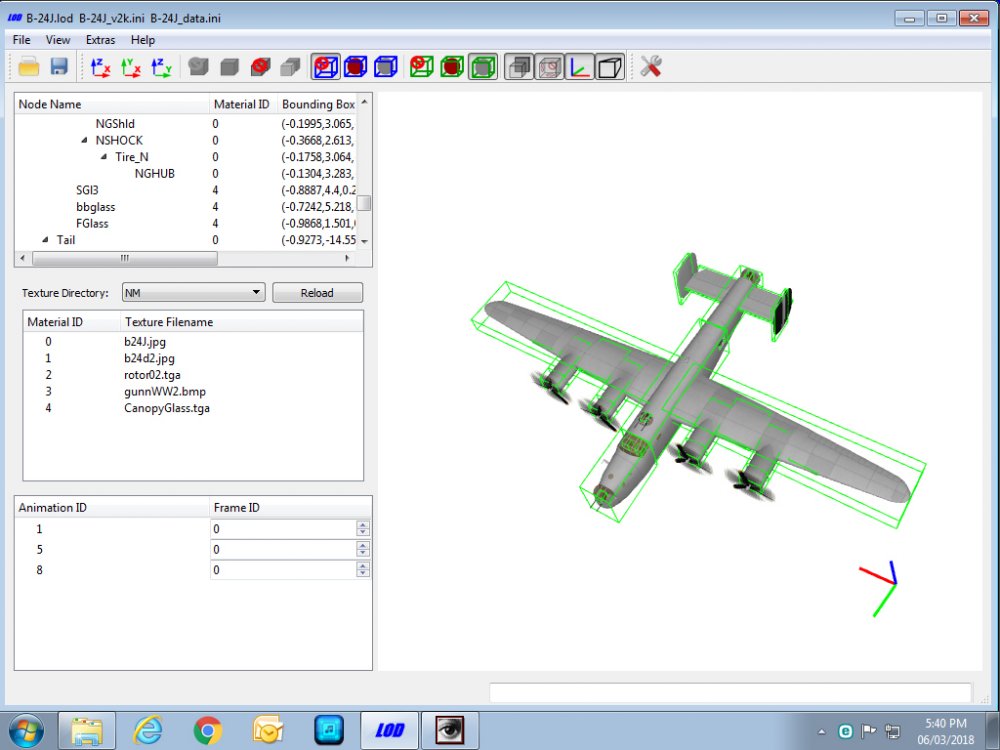Viewport: 1000px width, 750px height.
Task: Click the Bounding Box column header
Action: [318, 104]
